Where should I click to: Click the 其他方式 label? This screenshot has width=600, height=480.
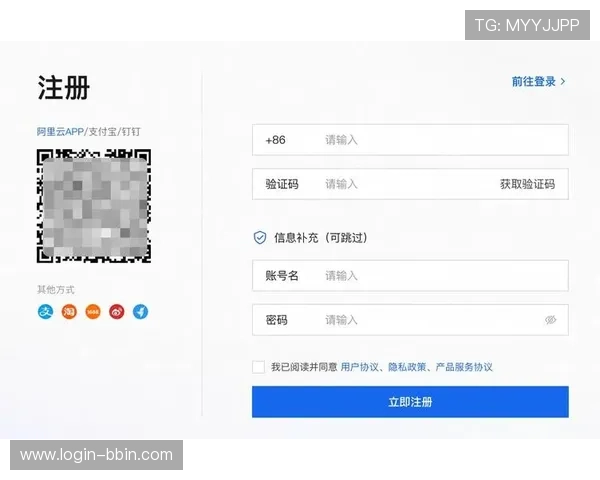(x=56, y=289)
